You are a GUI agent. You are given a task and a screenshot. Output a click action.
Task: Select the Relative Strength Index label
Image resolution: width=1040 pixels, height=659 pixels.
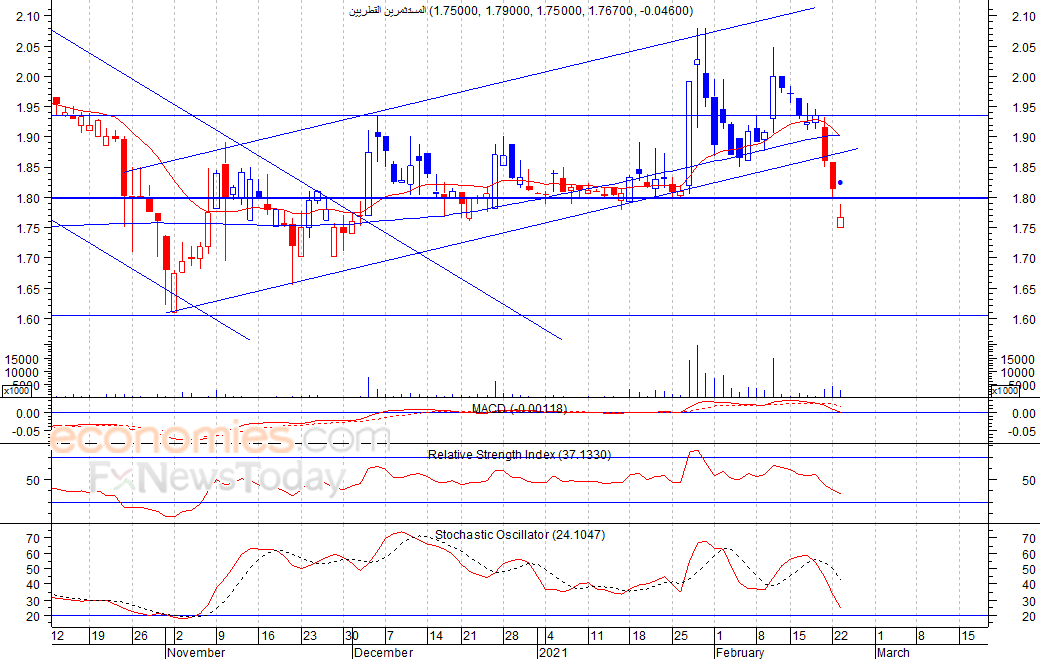[519, 454]
